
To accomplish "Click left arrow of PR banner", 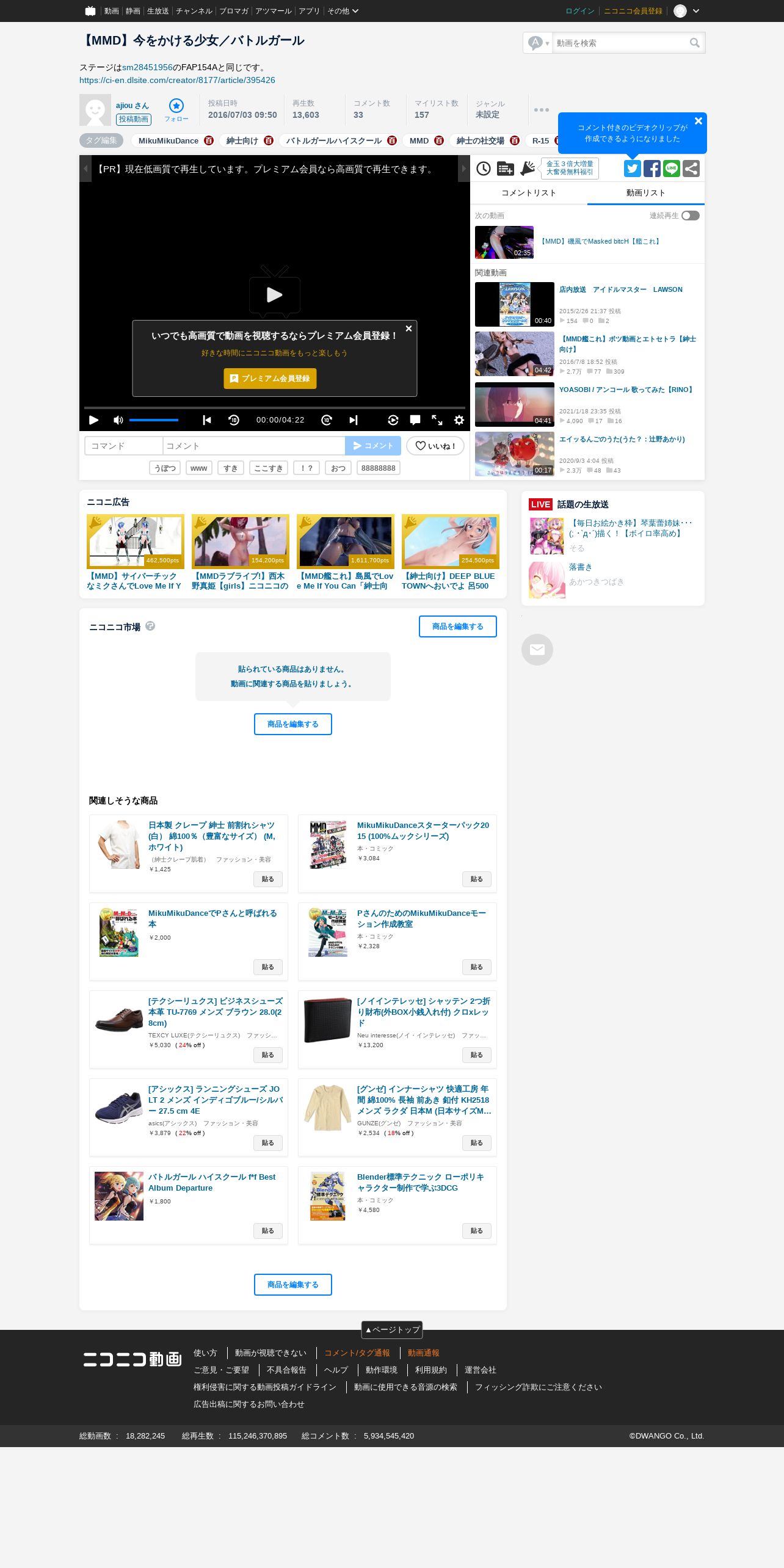I will (85, 169).
